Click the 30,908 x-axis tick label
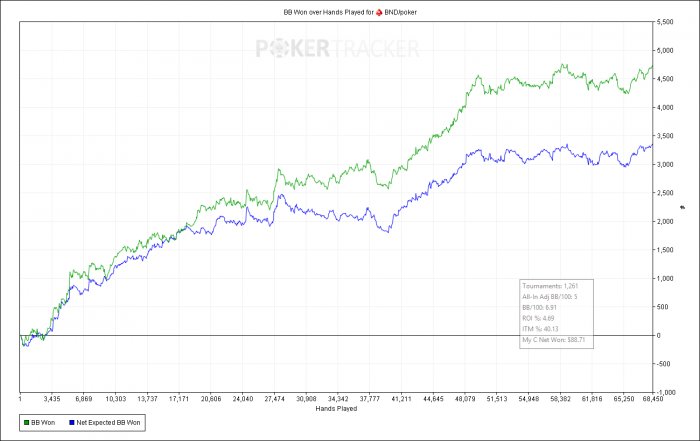 (x=306, y=399)
